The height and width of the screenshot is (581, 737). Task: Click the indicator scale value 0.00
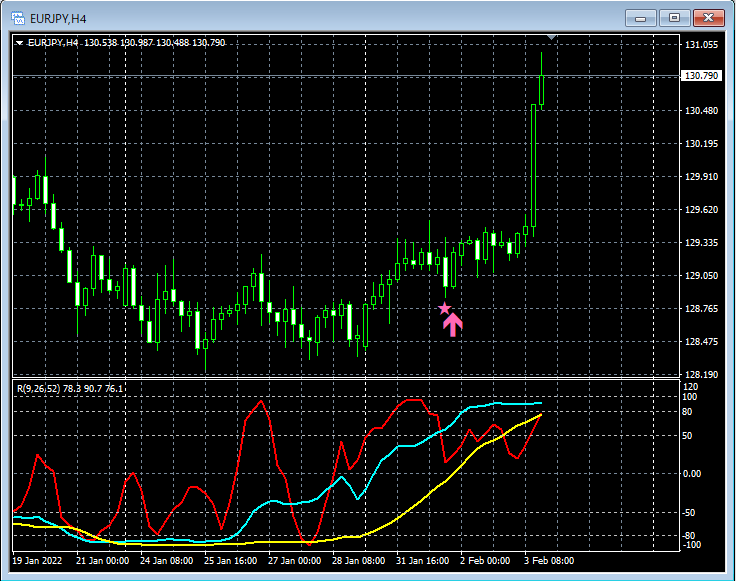[691, 473]
